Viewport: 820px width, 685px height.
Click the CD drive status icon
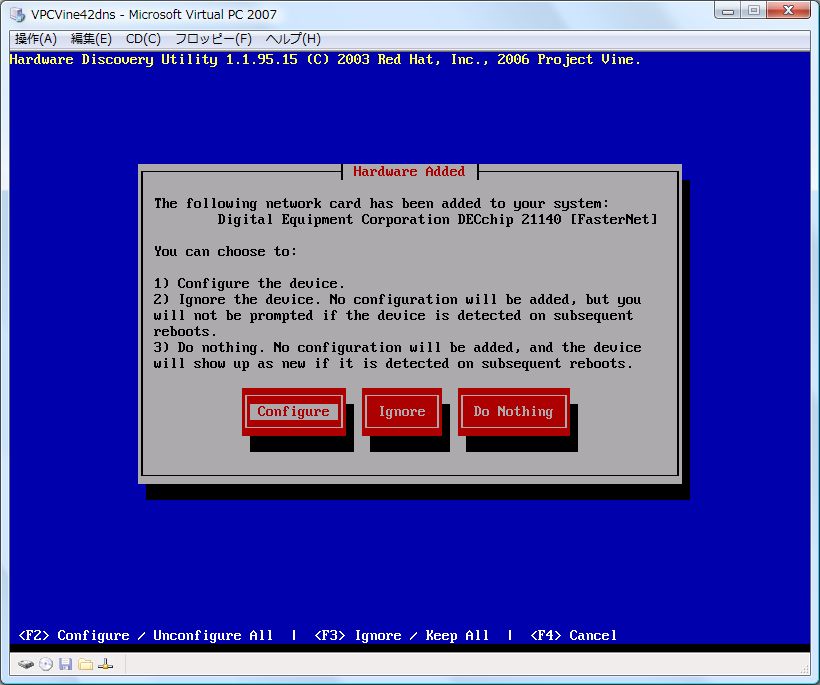(x=46, y=665)
